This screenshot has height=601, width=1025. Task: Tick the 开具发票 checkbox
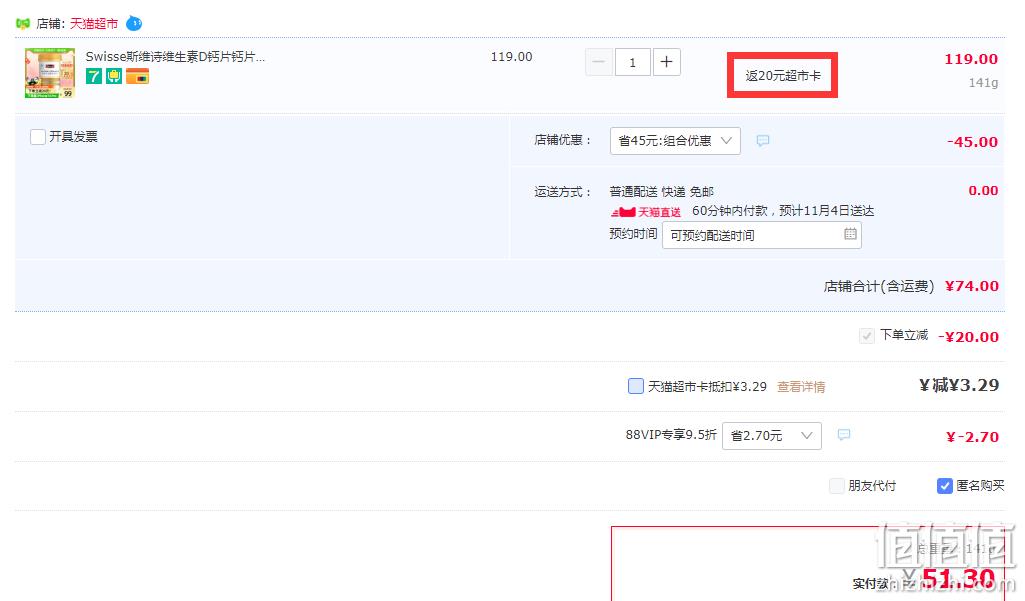38,137
